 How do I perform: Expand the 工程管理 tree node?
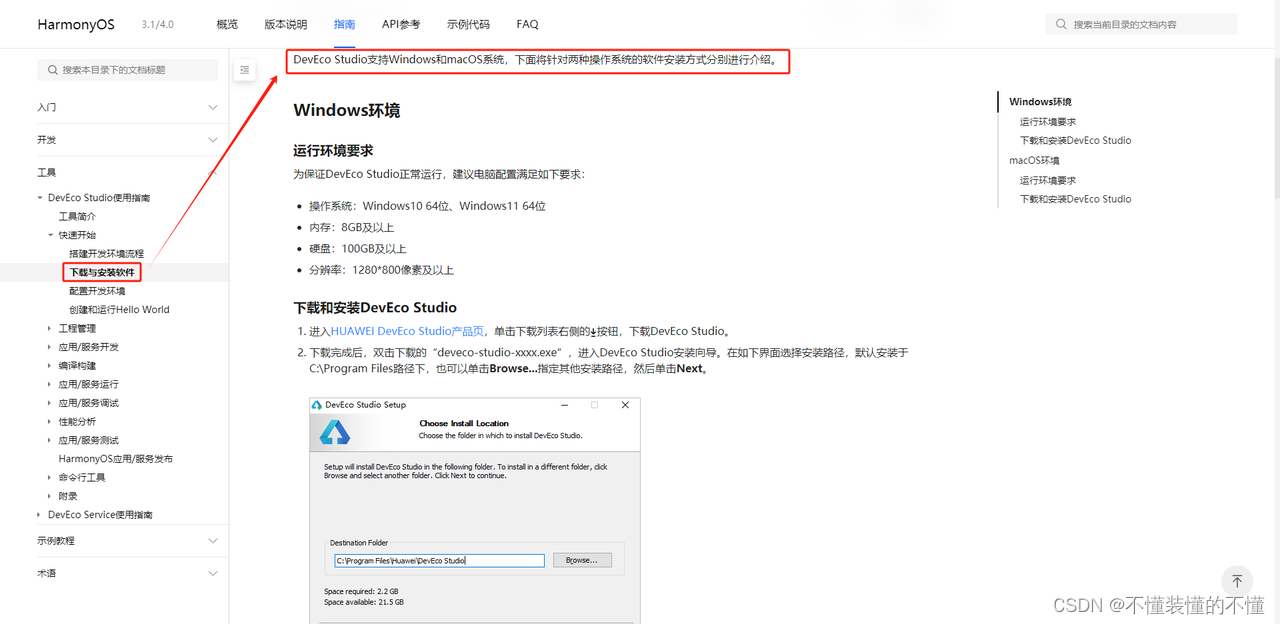coord(51,328)
